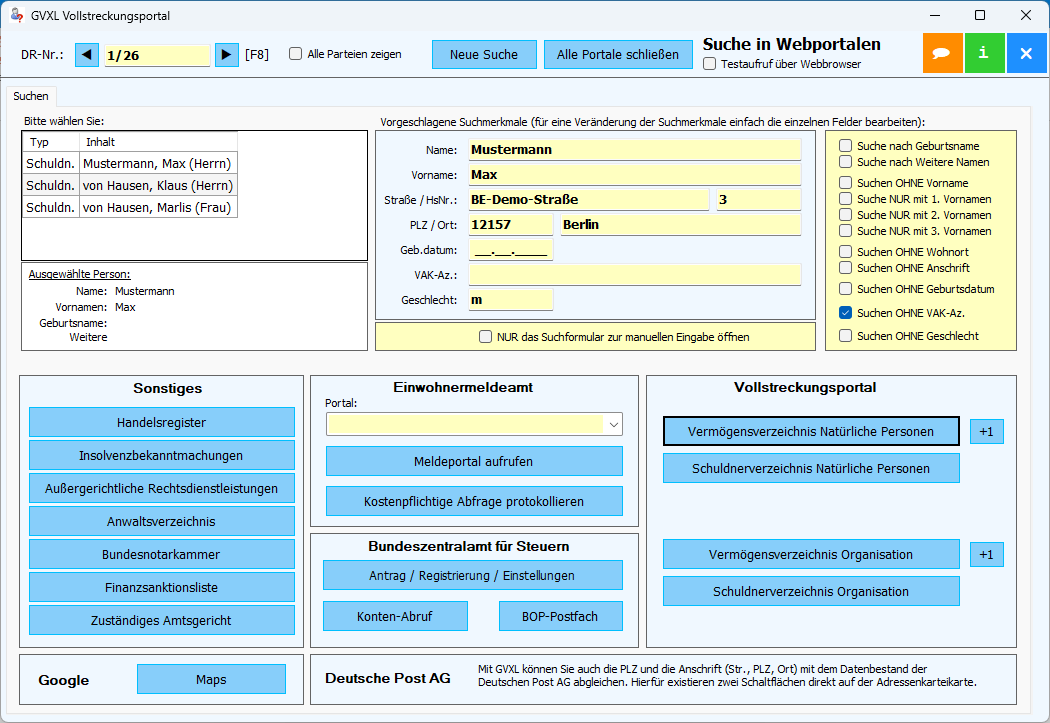Screen dimensions: 1050x723
Task: Open BOP-Postfach
Action: [x=560, y=616]
